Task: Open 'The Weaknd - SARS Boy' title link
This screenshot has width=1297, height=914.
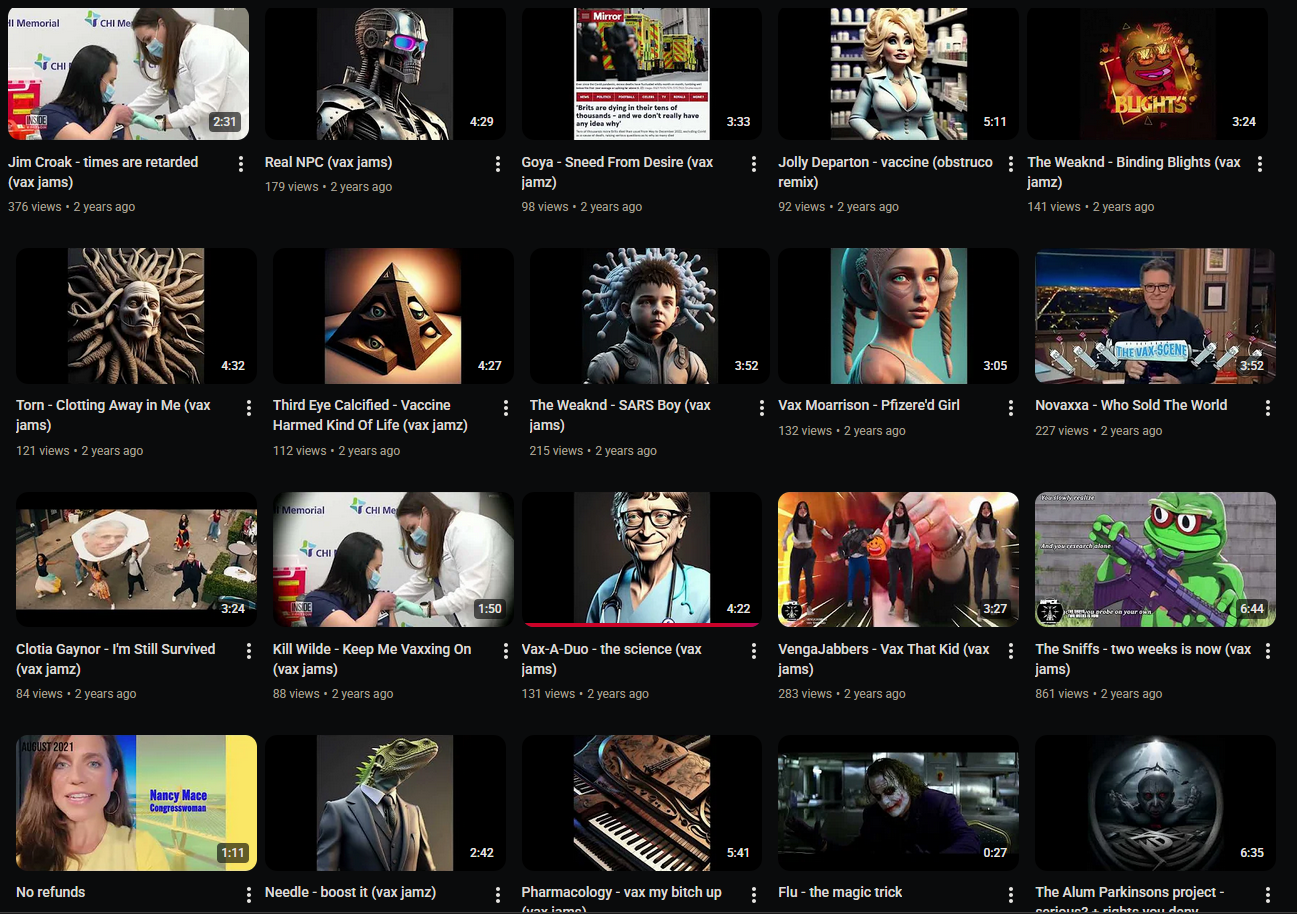Action: coord(620,415)
